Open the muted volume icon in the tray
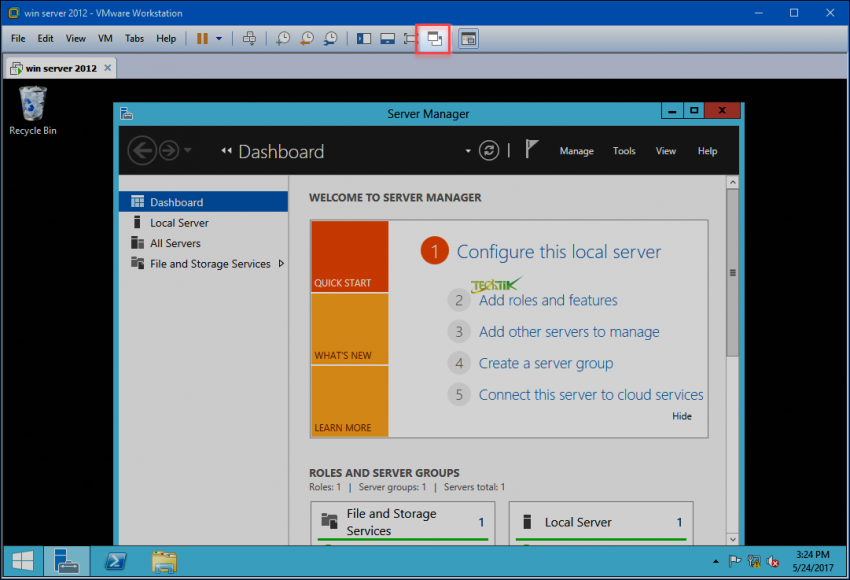The image size is (850, 580). click(771, 561)
